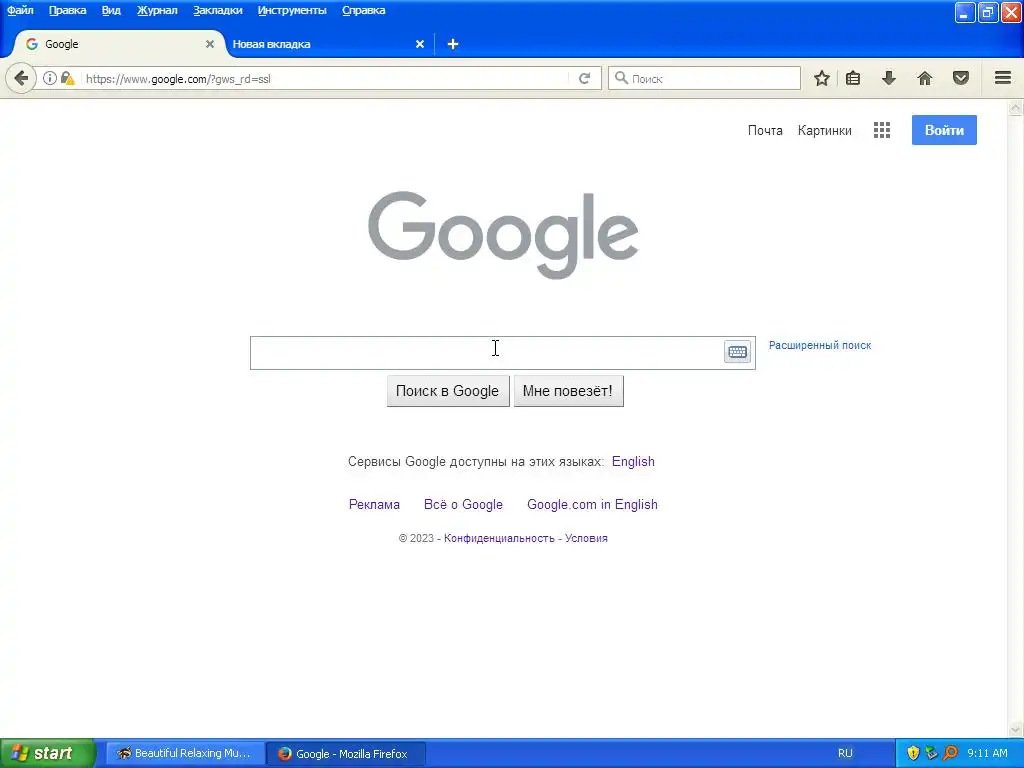Open the Google apps grid
The image size is (1024, 768).
click(x=882, y=130)
